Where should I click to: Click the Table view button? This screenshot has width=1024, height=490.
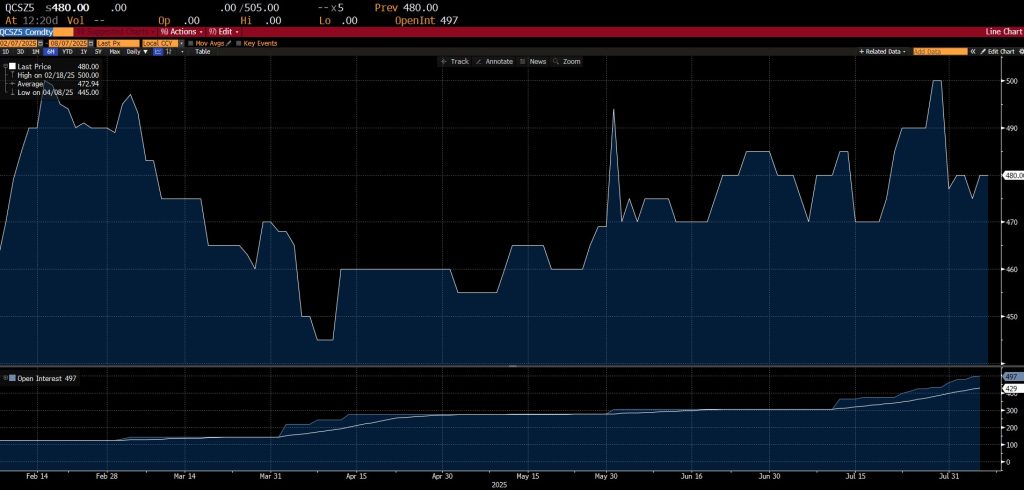(202, 51)
